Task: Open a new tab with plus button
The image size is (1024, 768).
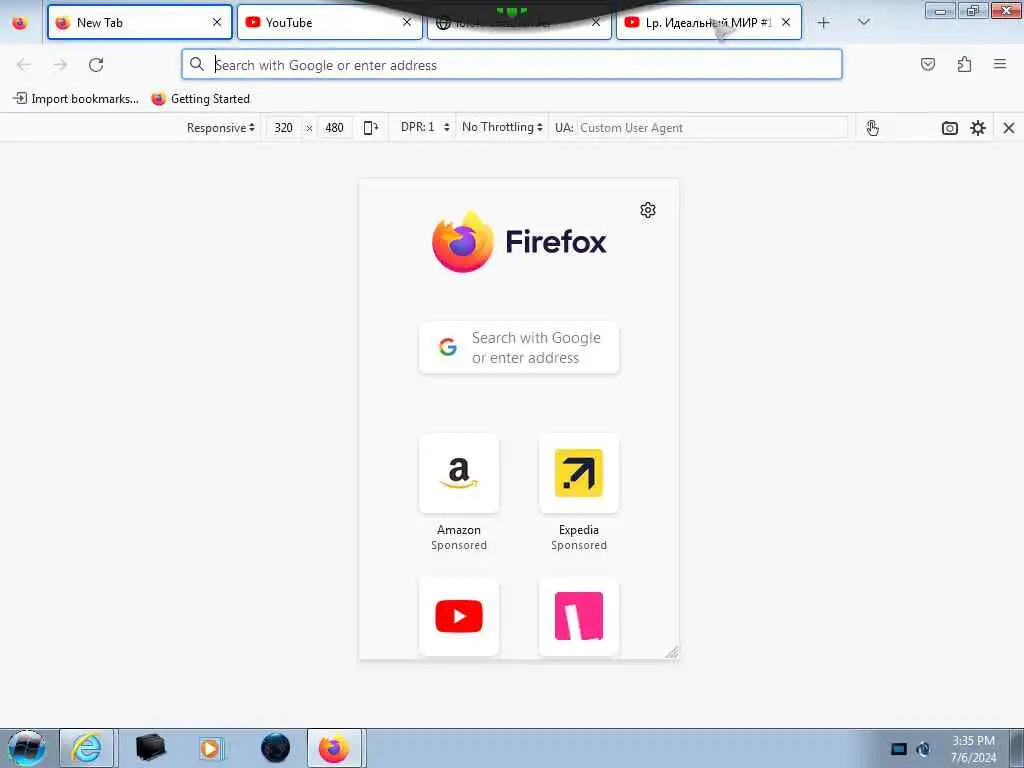Action: click(x=824, y=23)
